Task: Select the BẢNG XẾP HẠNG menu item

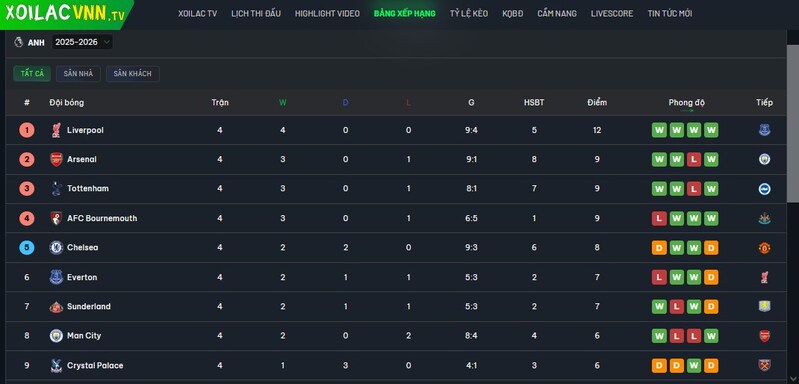Action: coord(405,14)
